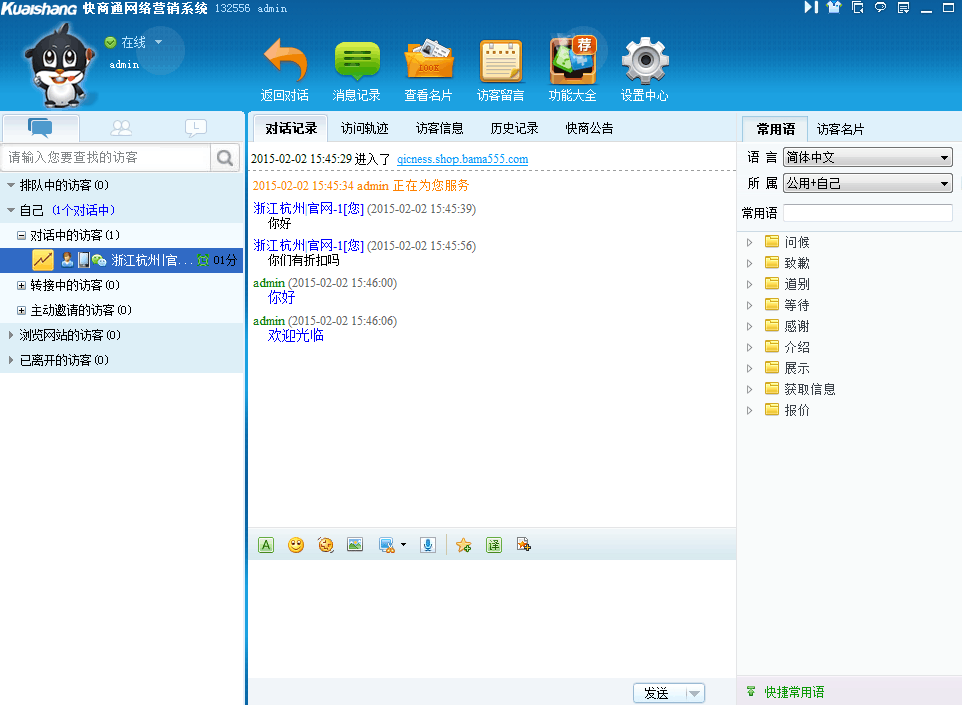This screenshot has height=705, width=962.
Task: Click the font format A icon
Action: coord(266,545)
